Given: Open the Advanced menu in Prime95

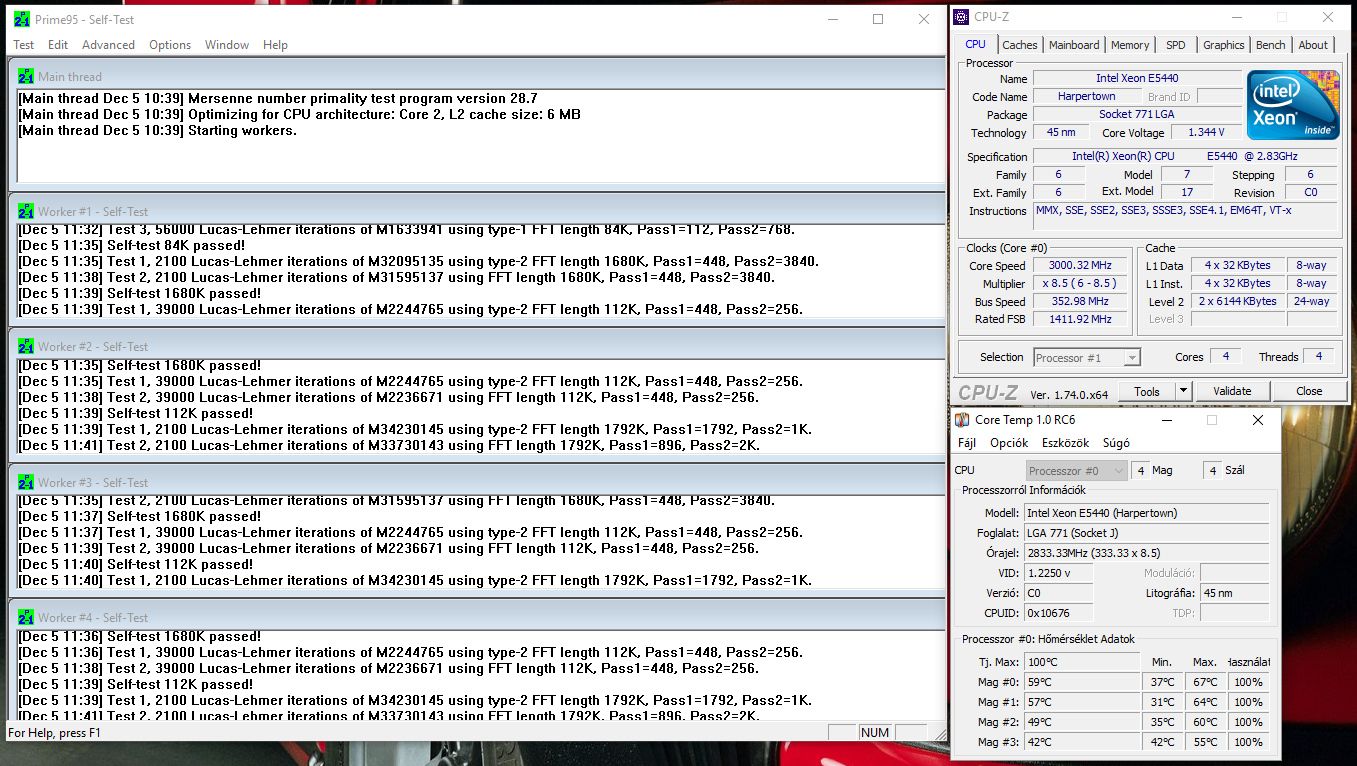Looking at the screenshot, I should (x=108, y=45).
